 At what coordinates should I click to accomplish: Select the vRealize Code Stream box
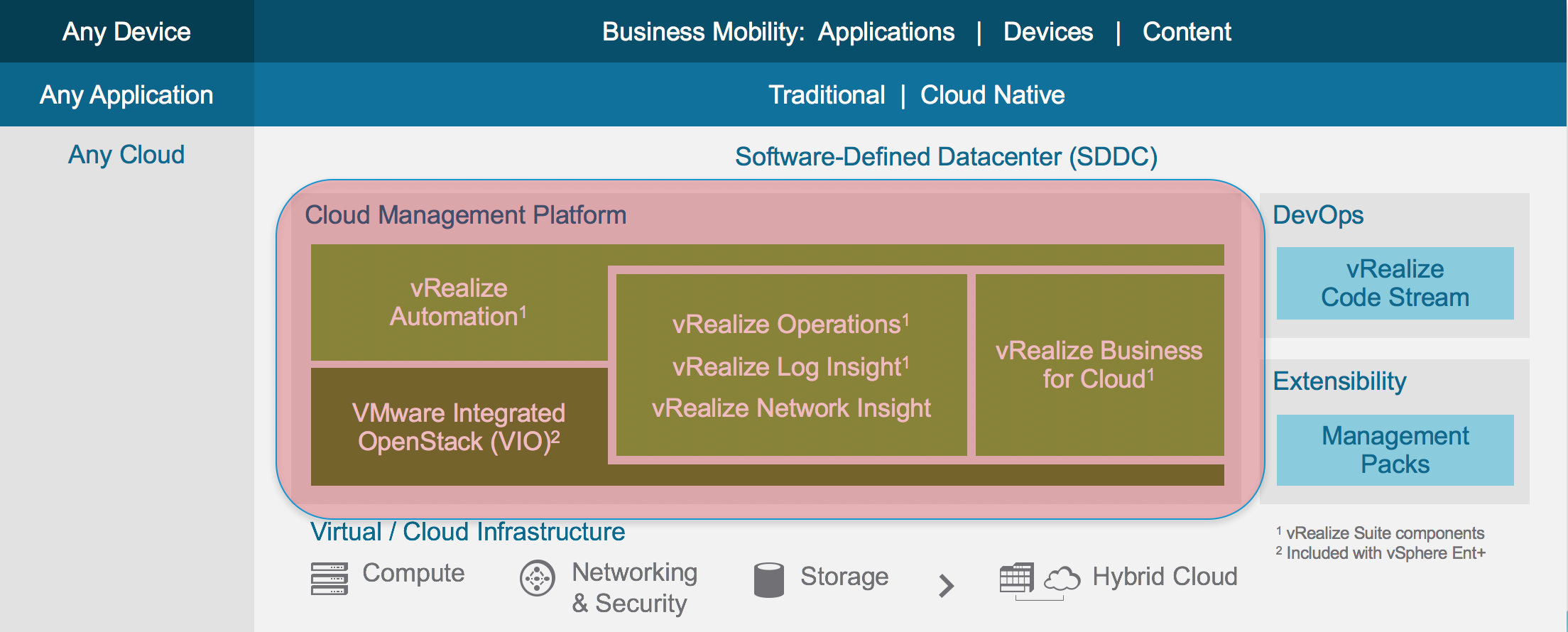click(x=1395, y=283)
